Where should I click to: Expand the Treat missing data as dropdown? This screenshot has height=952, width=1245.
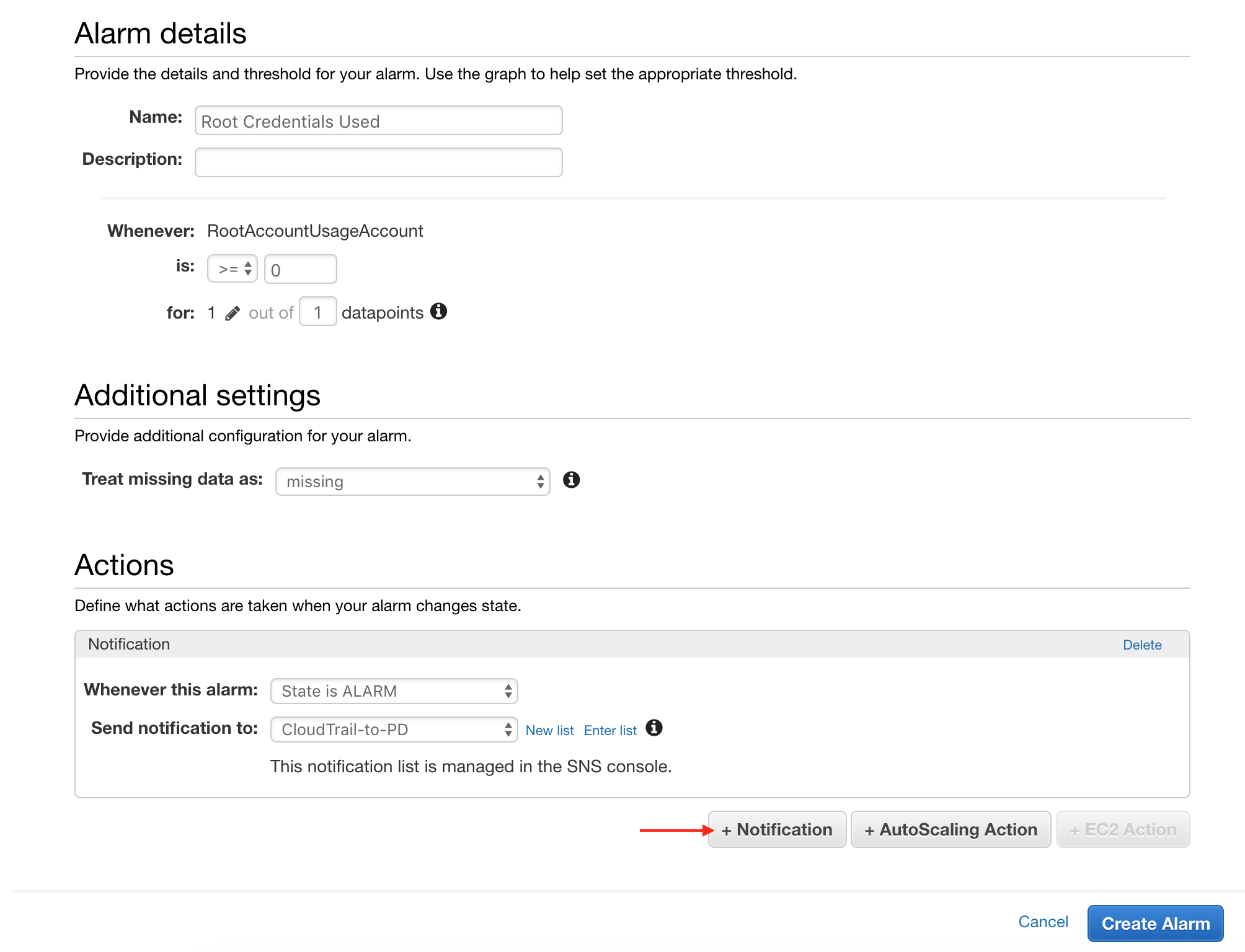coord(413,482)
